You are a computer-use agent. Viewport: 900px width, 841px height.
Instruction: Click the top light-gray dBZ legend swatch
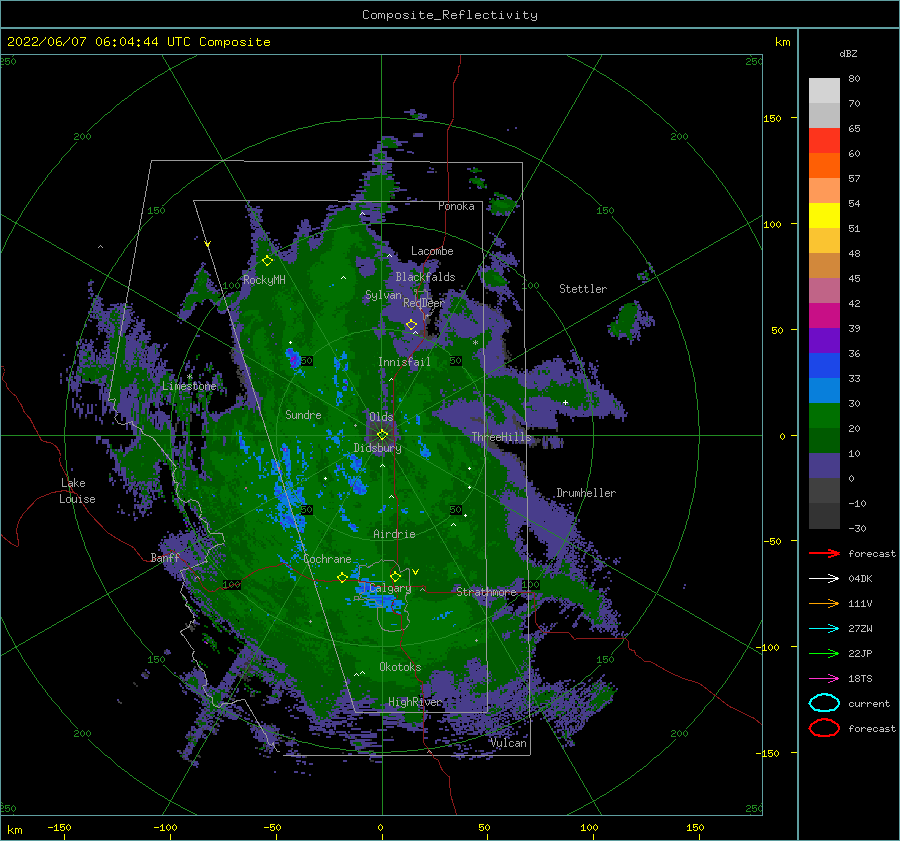pos(824,91)
